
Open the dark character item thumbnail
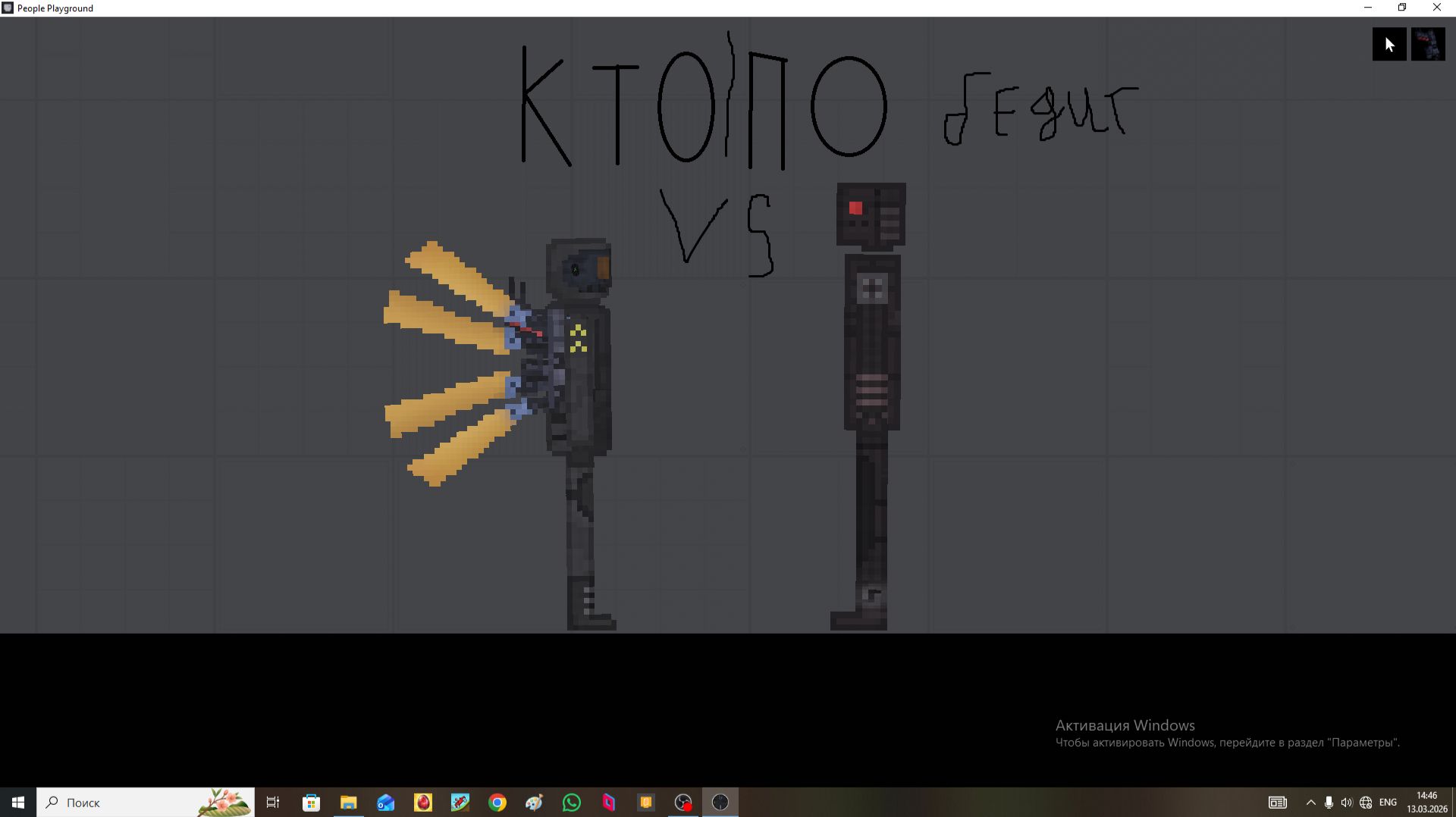[1428, 45]
